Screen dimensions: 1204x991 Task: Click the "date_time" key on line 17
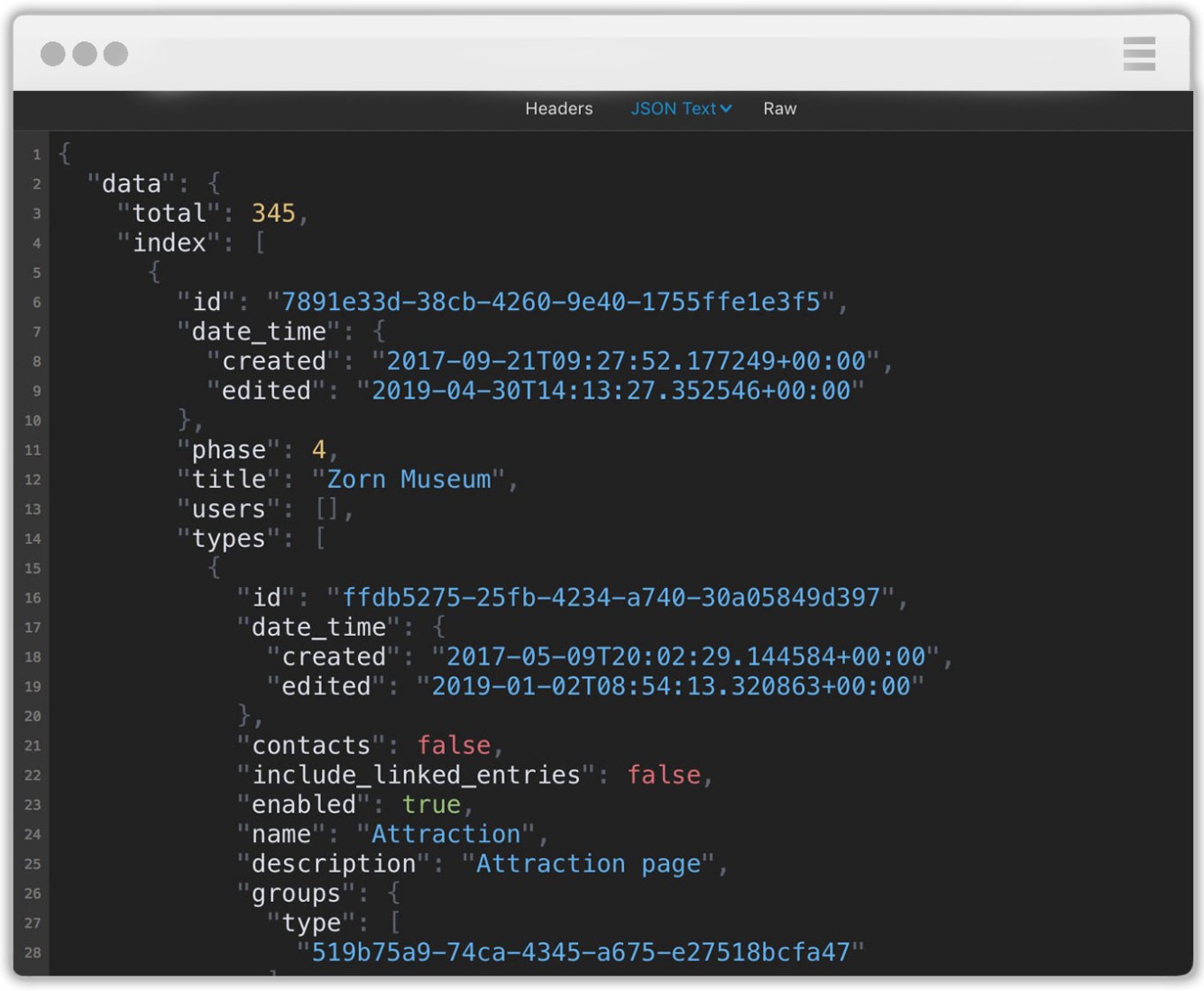pyautogui.click(x=318, y=628)
